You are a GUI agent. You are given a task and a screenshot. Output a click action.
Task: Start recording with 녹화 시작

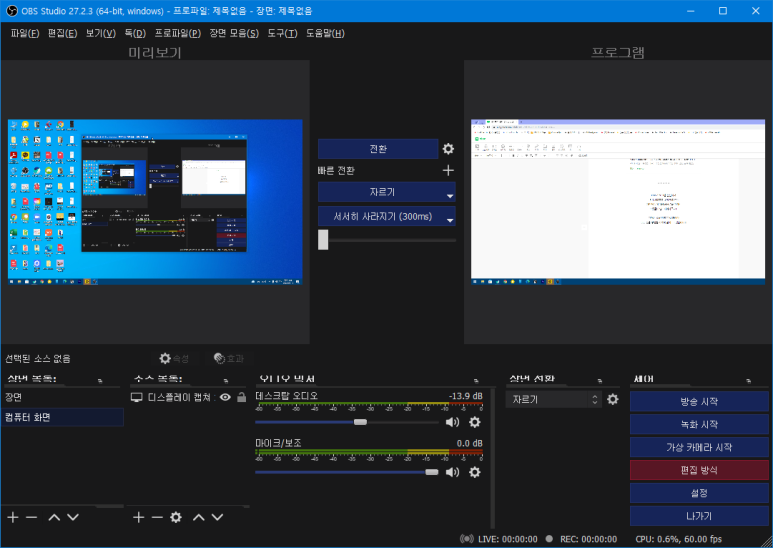click(x=699, y=424)
